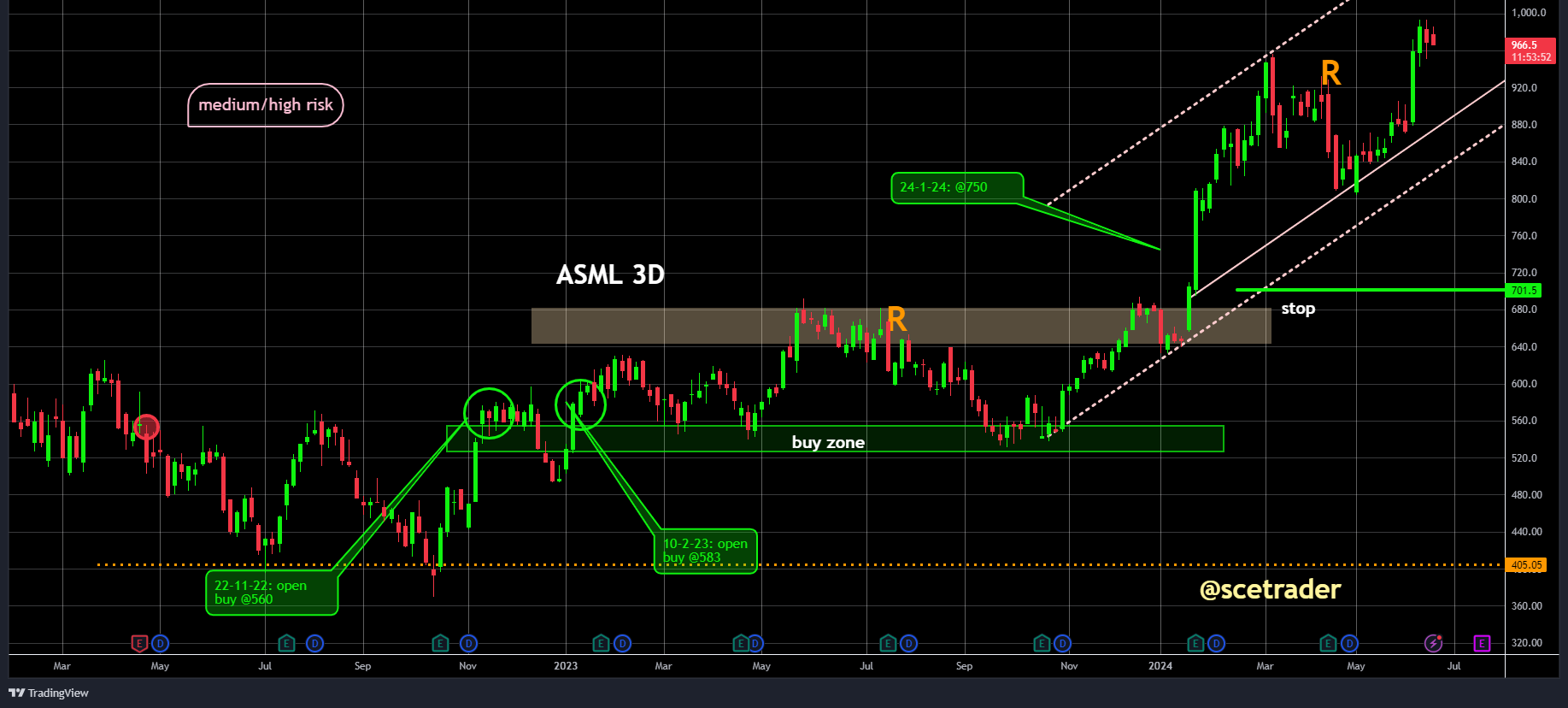Select the October 2023 earnings E marker
This screenshot has width=1568, height=708.
(1042, 643)
